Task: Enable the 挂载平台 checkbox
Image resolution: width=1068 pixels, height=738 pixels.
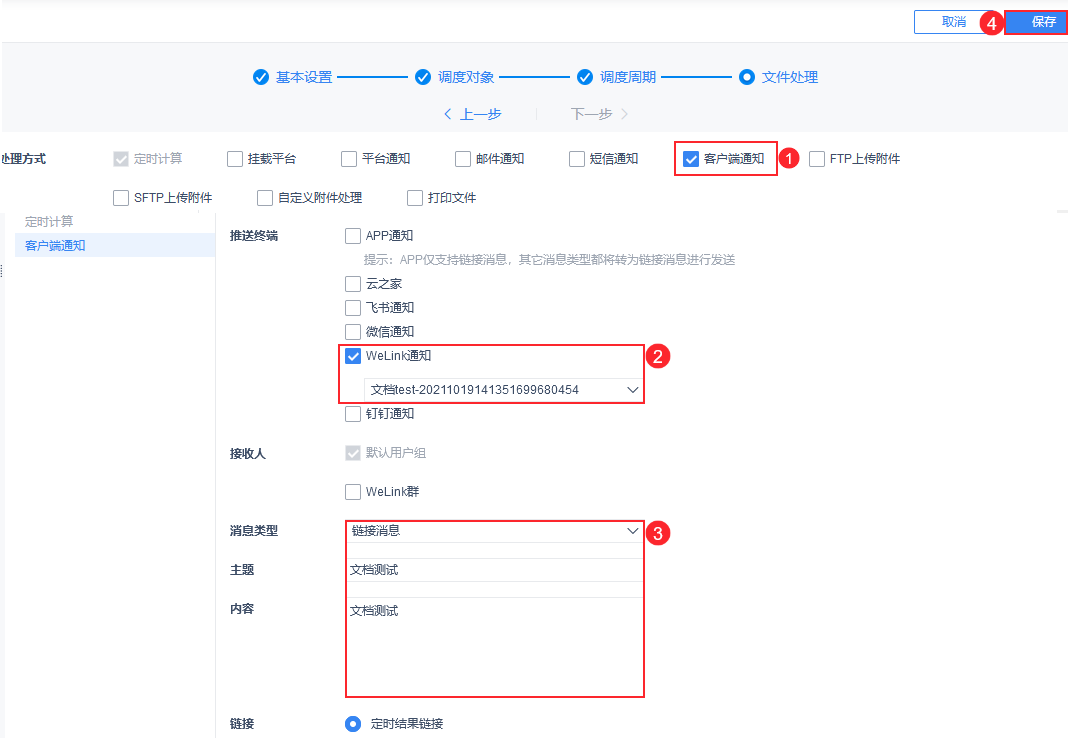Action: click(x=235, y=159)
